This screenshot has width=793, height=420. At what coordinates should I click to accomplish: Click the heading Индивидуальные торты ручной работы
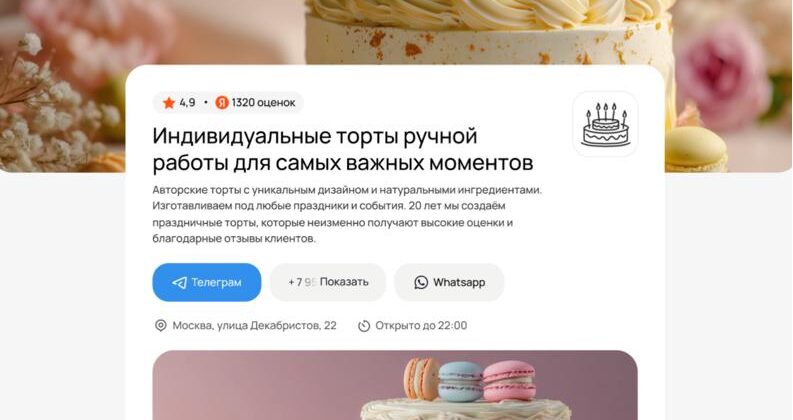tap(343, 149)
